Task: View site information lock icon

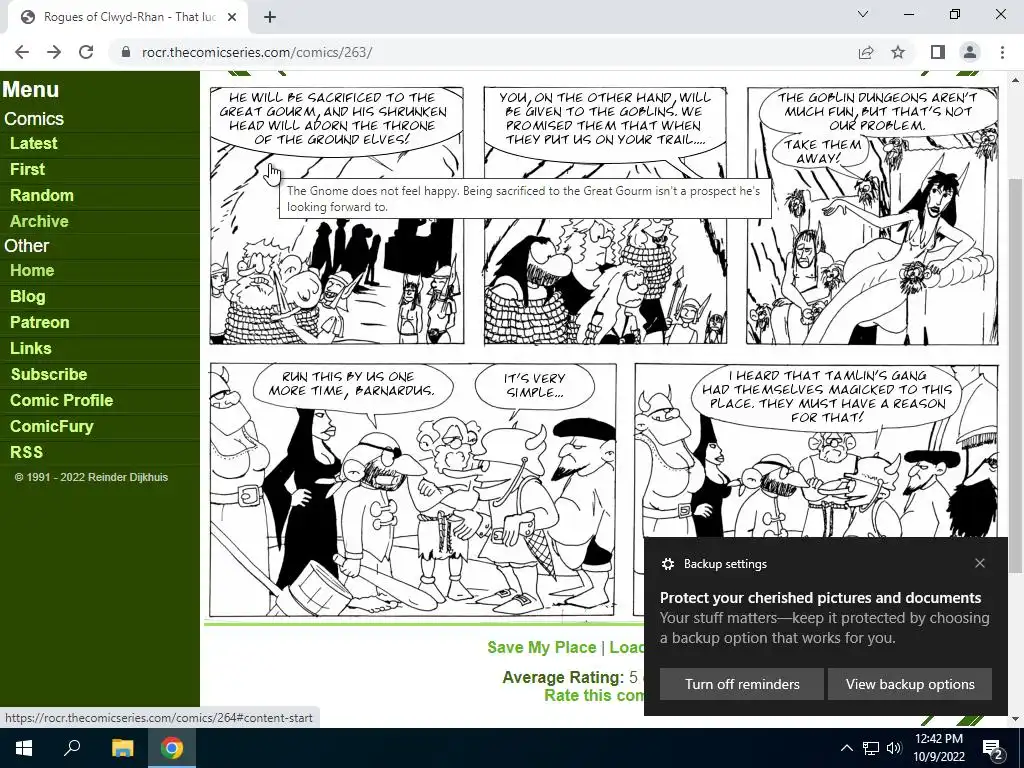Action: 126,52
